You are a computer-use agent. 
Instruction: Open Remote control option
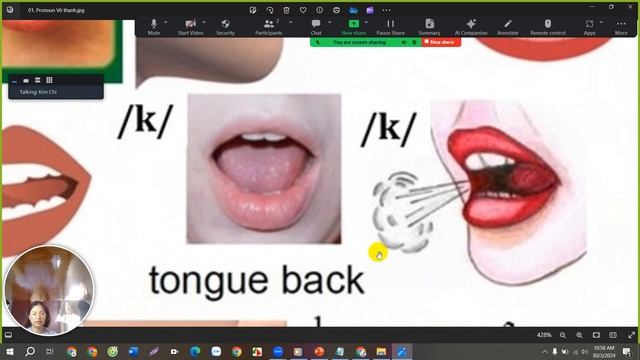coord(548,27)
